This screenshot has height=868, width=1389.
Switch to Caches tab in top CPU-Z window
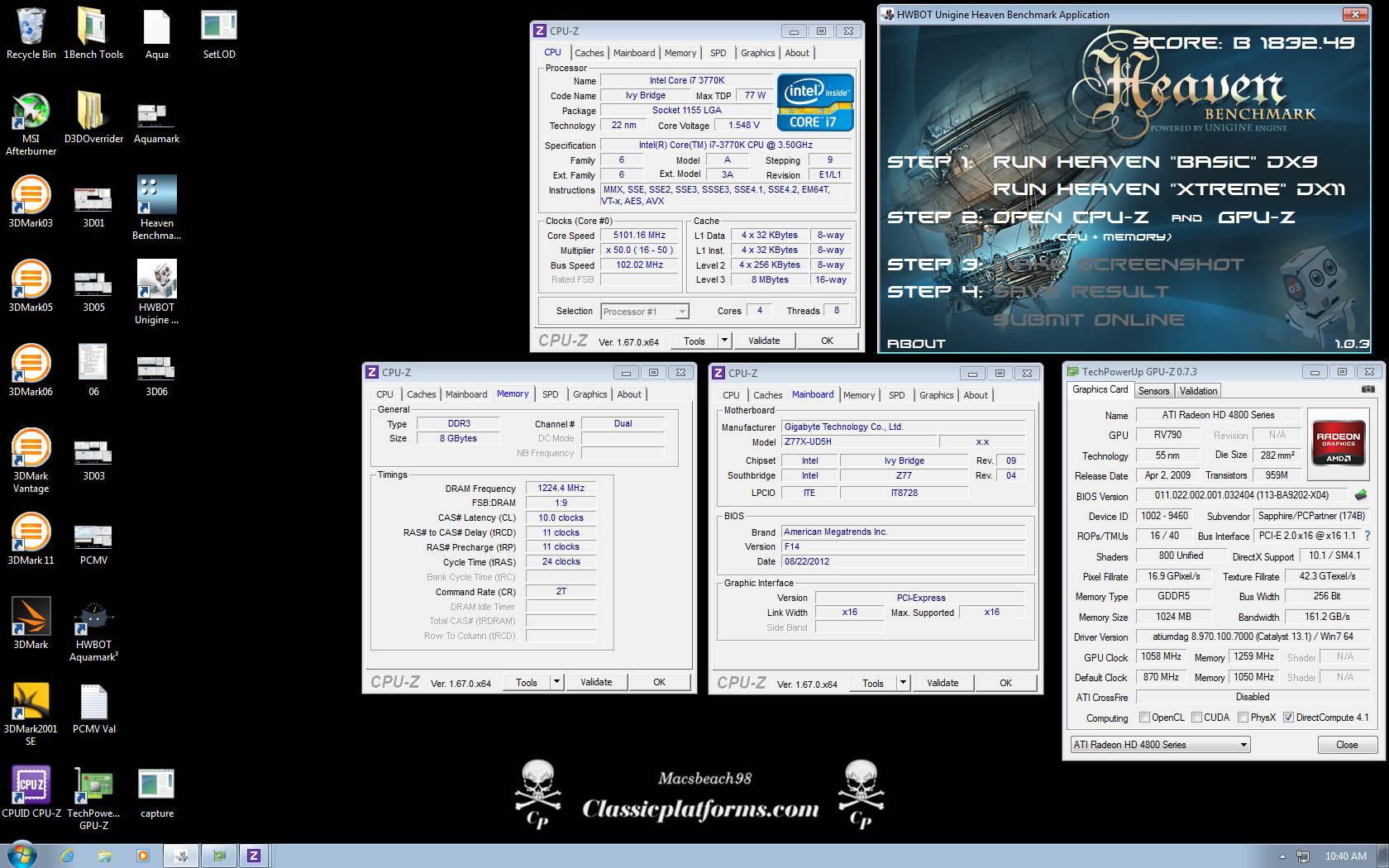pos(589,53)
